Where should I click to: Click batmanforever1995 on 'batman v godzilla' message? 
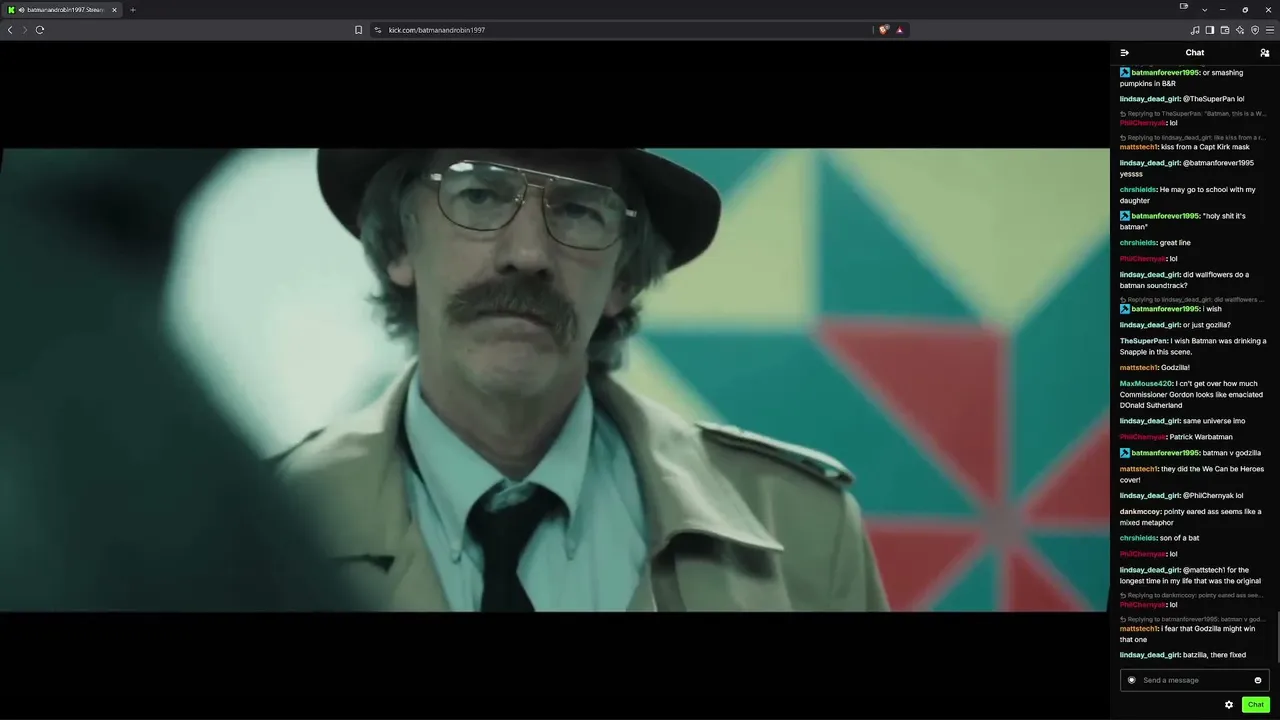(1165, 453)
